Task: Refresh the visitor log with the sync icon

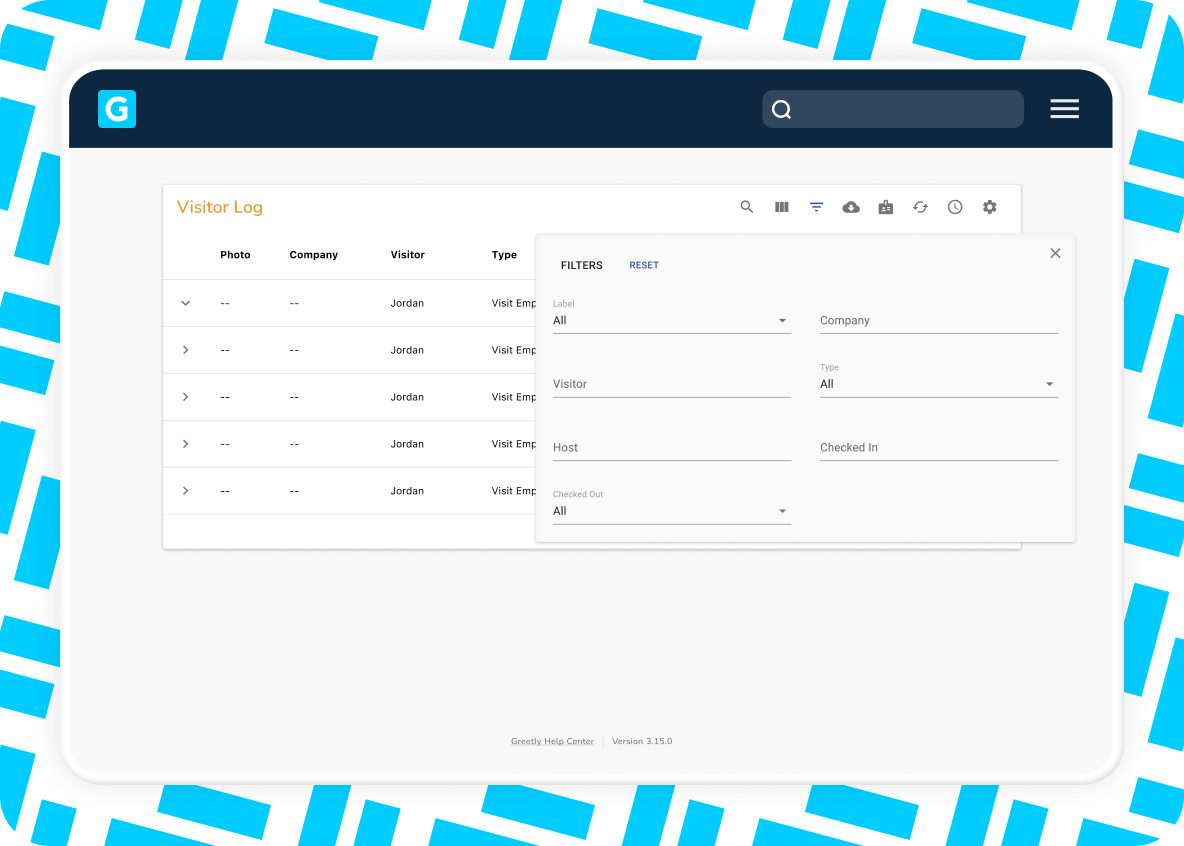Action: coord(920,207)
